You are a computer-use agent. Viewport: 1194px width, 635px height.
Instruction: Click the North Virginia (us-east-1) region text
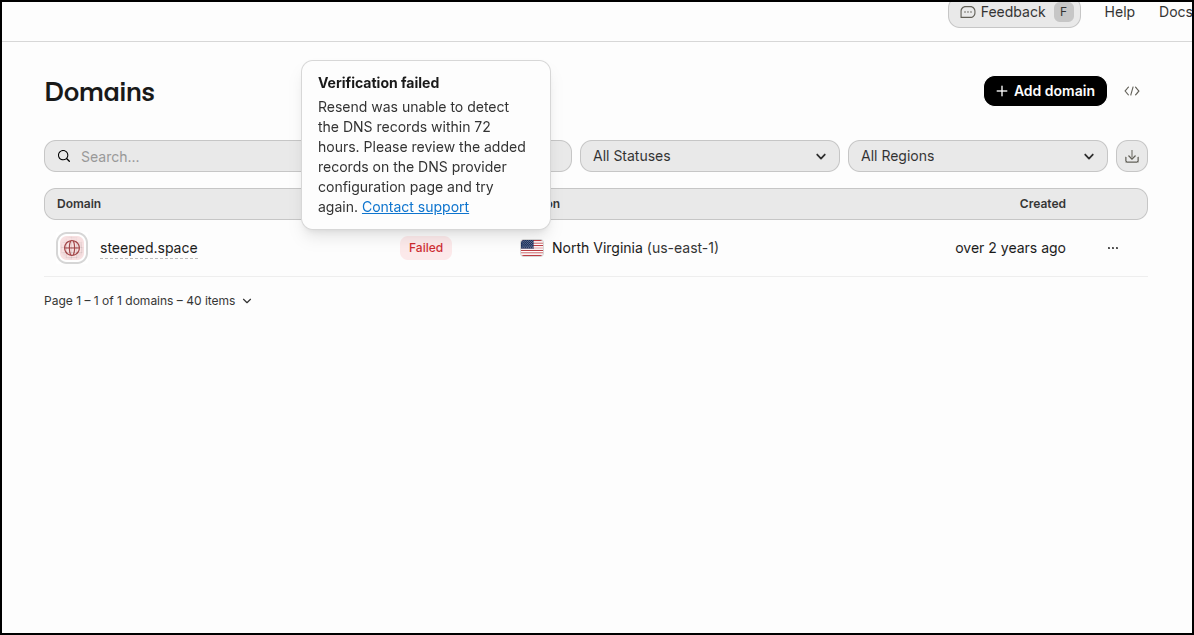(x=635, y=248)
